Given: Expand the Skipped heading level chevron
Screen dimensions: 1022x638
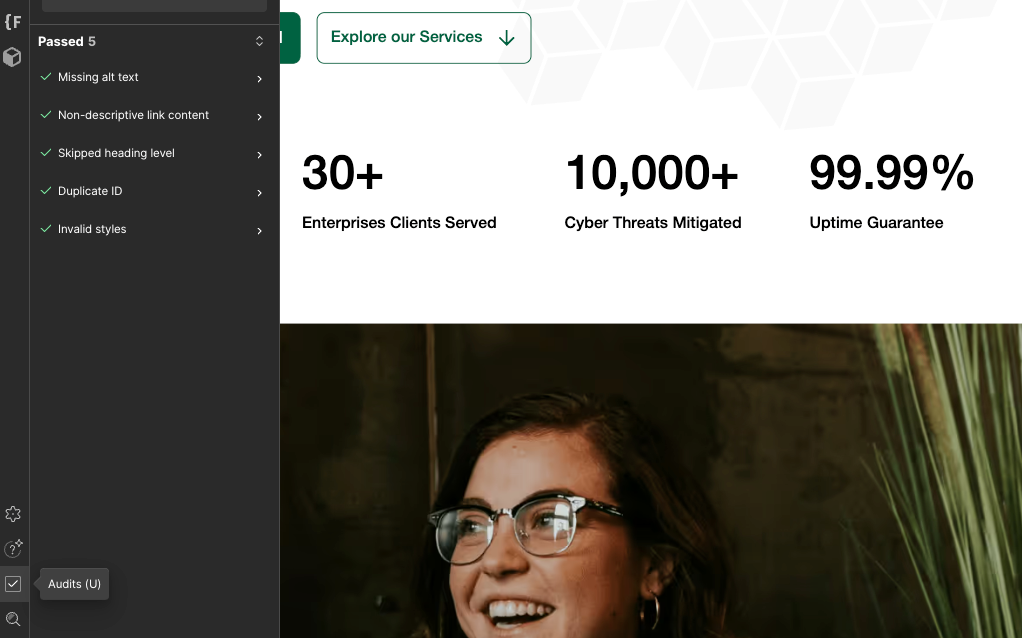Looking at the screenshot, I should click(x=259, y=155).
